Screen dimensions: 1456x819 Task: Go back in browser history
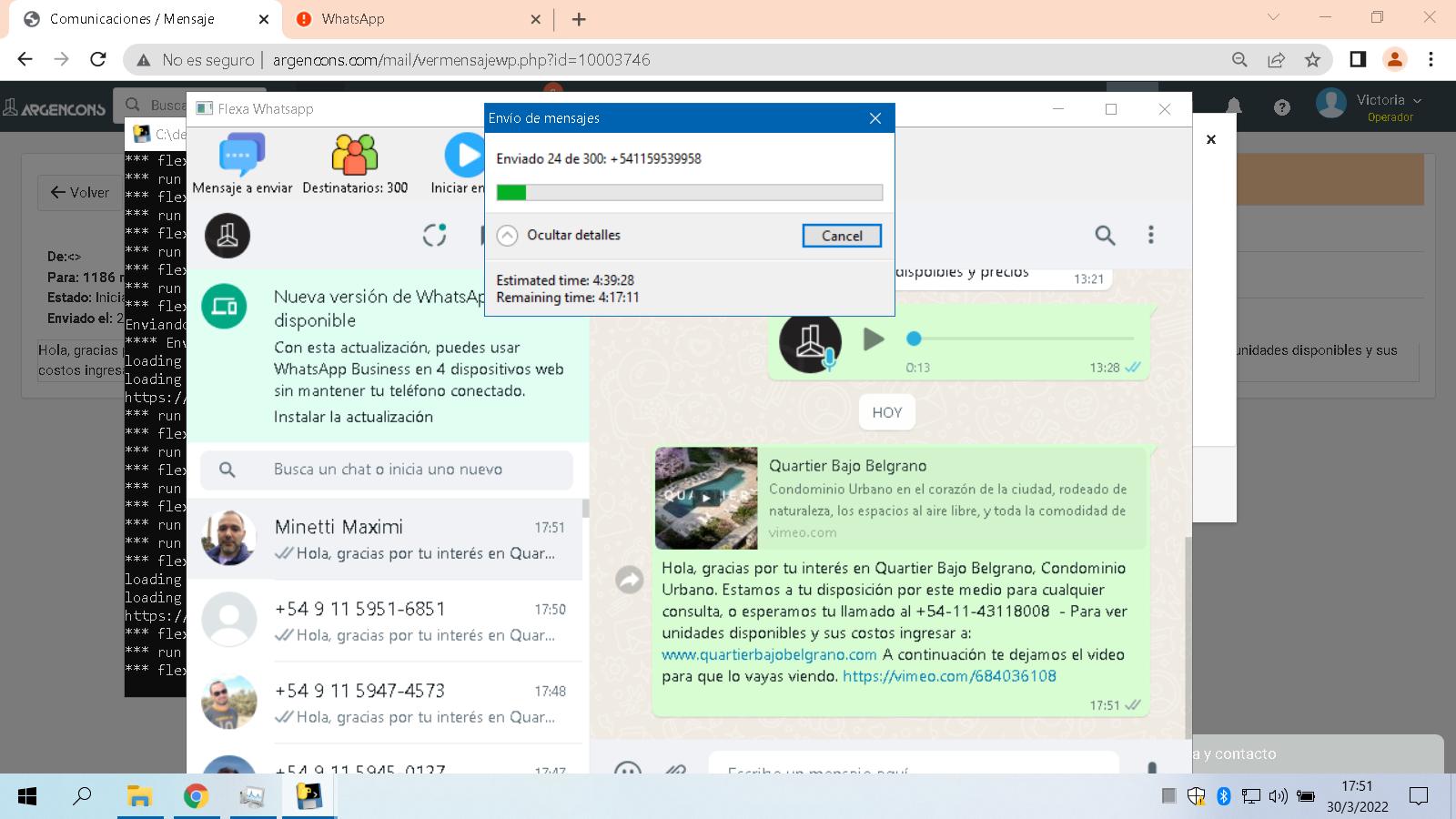[25, 59]
